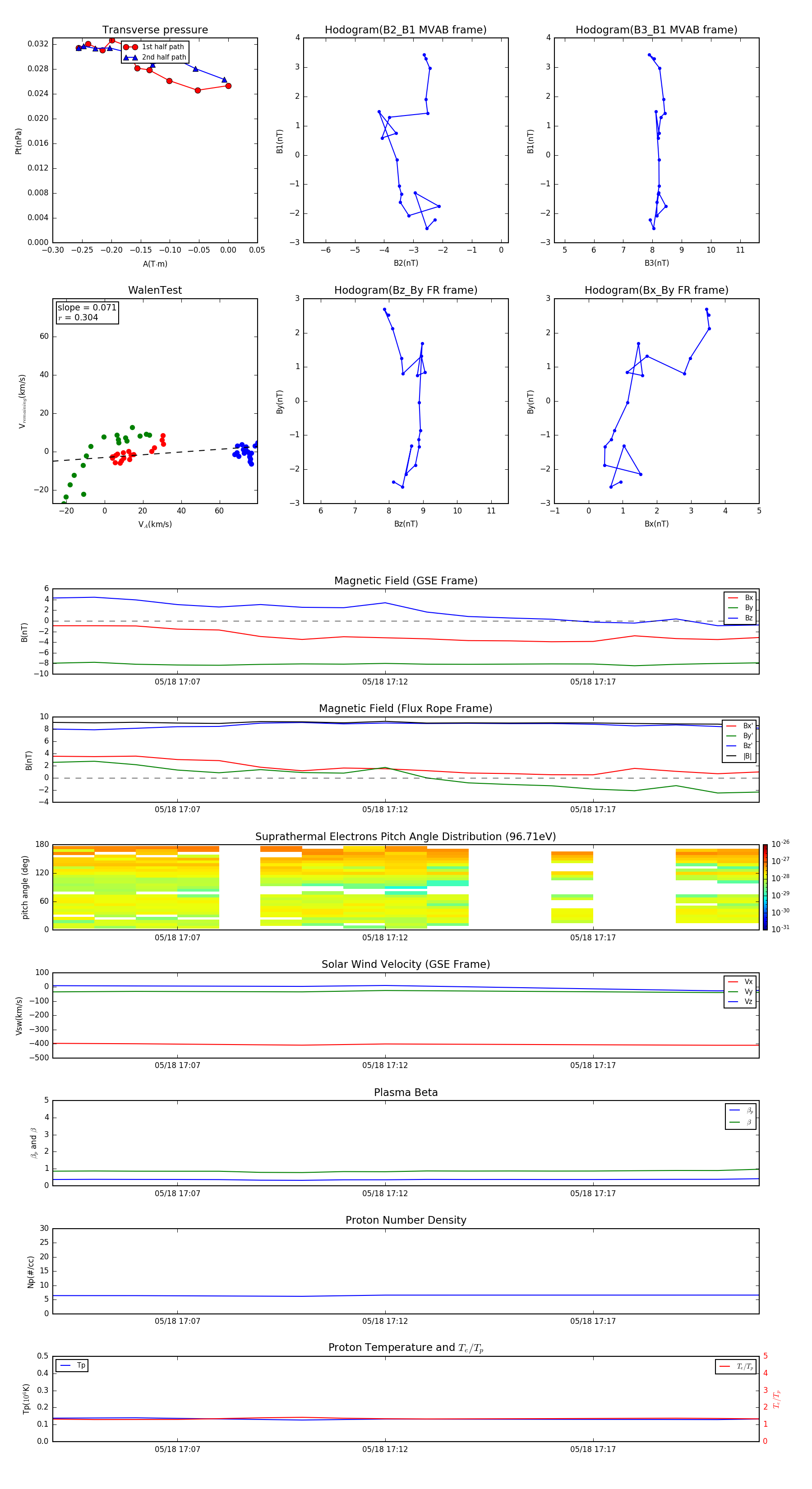Click the "Hodogram(Bz_By FR frame)" title
Screen dimensions: 812x1489
point(406,290)
